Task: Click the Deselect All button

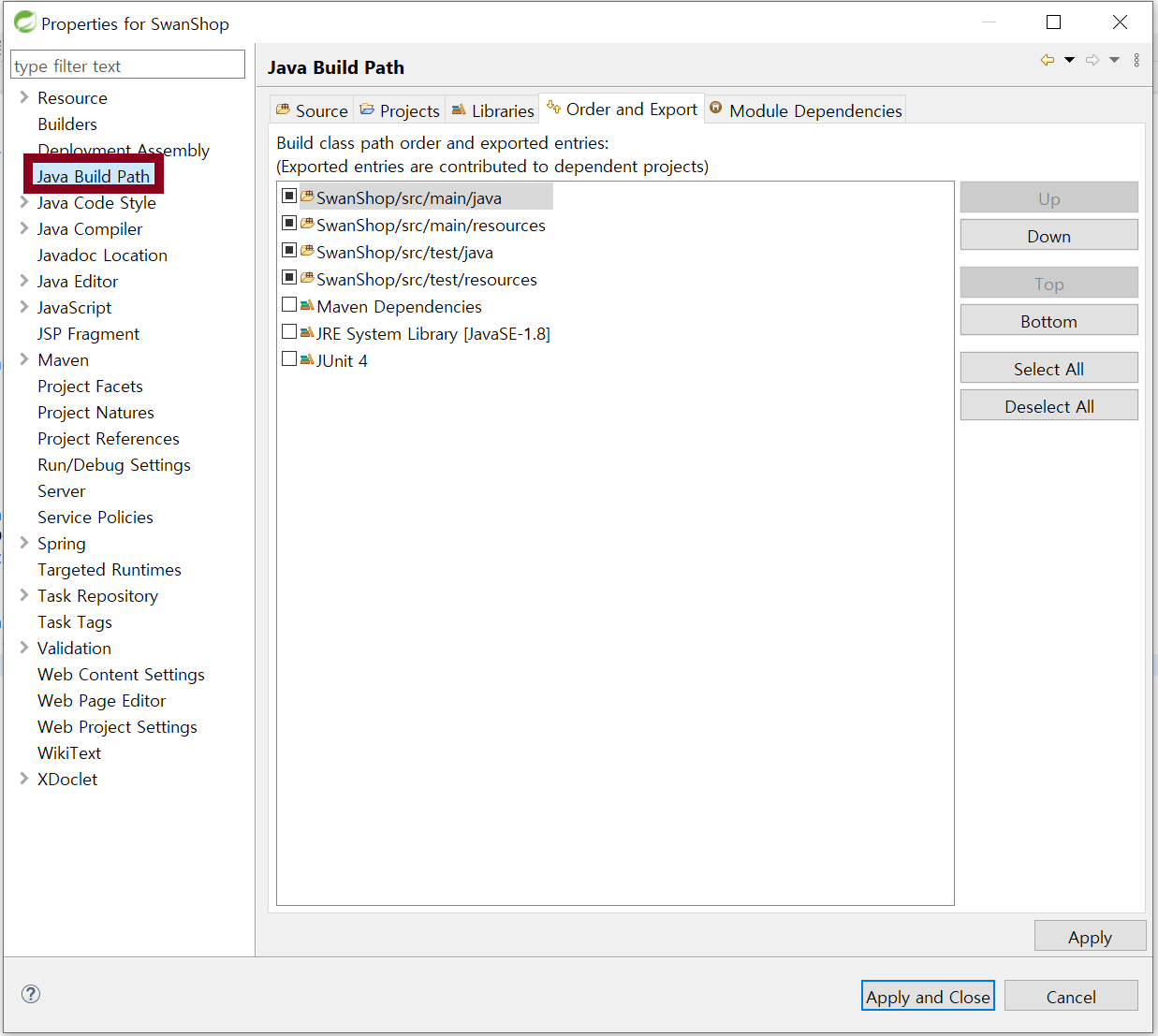Action: point(1048,406)
